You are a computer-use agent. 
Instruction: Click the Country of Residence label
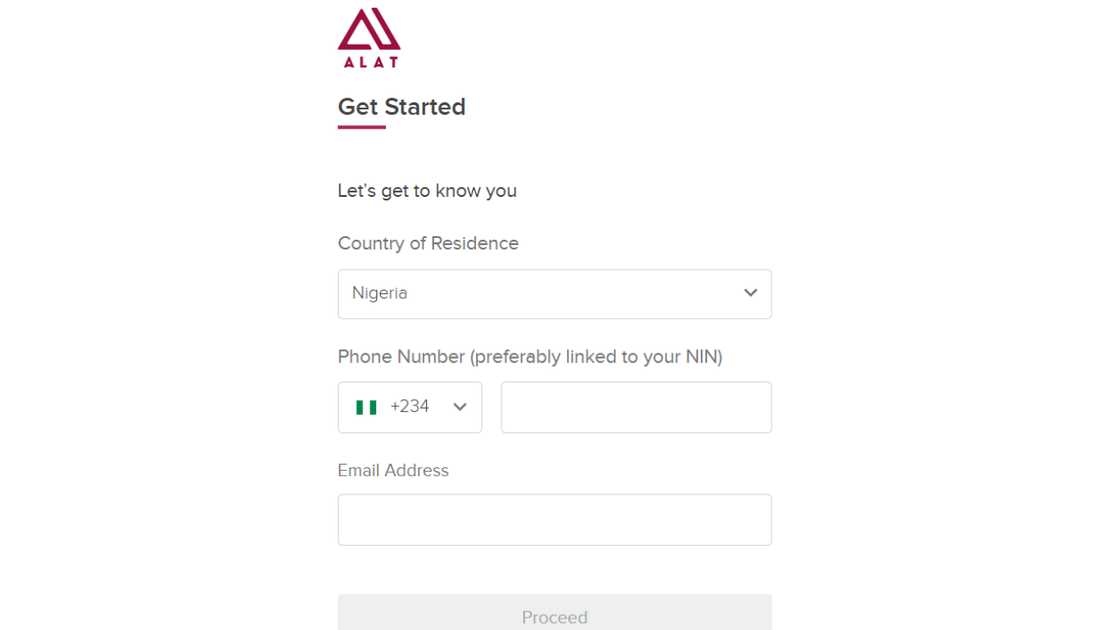point(428,243)
